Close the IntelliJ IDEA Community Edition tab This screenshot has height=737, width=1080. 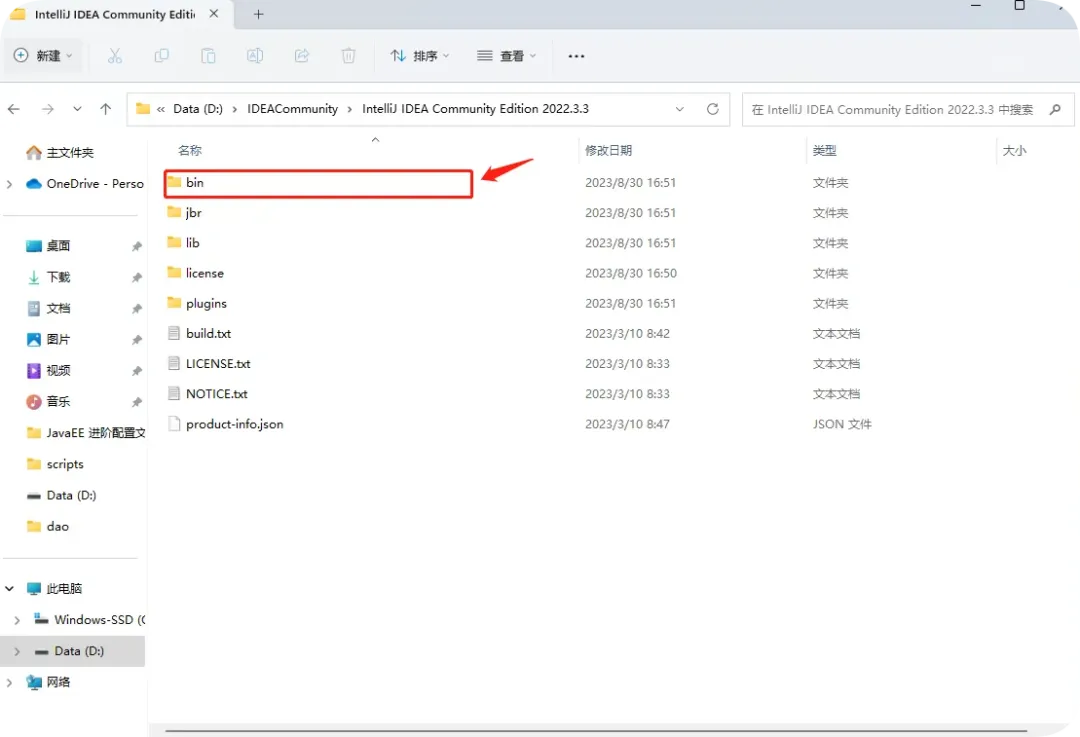[214, 14]
